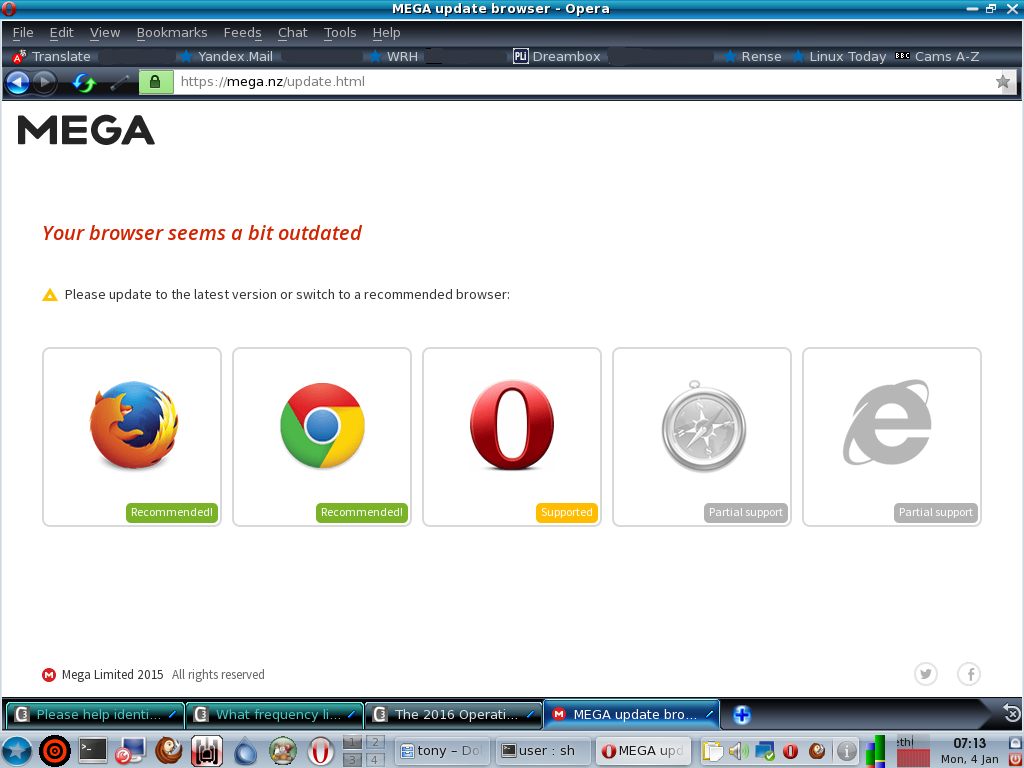This screenshot has height=768, width=1024.
Task: Choose the Firefox browser card
Action: (132, 437)
